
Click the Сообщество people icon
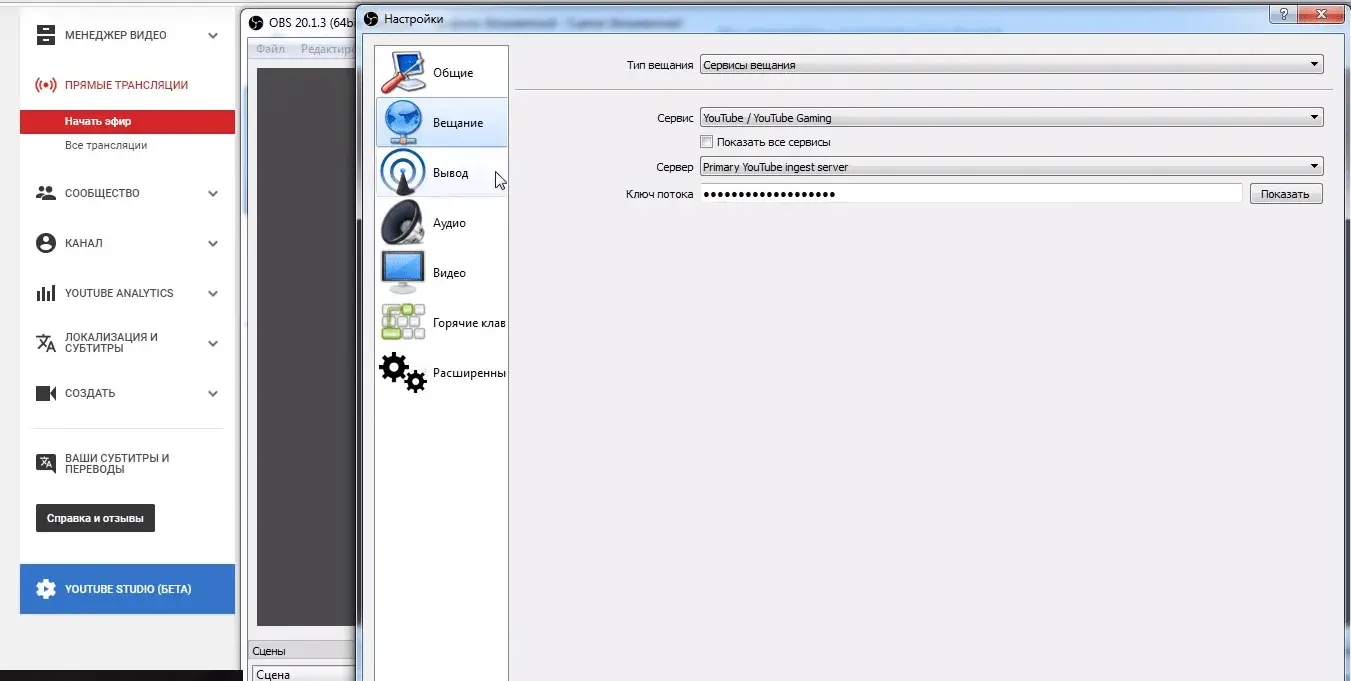(46, 193)
